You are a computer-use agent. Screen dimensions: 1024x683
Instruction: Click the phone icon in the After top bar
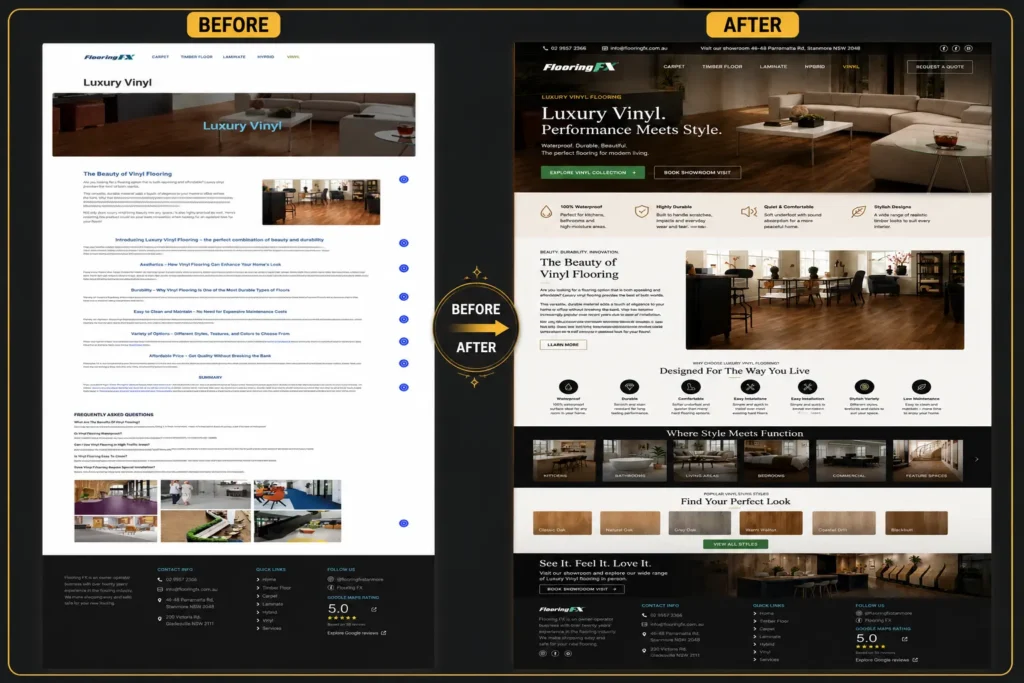pyautogui.click(x=545, y=48)
